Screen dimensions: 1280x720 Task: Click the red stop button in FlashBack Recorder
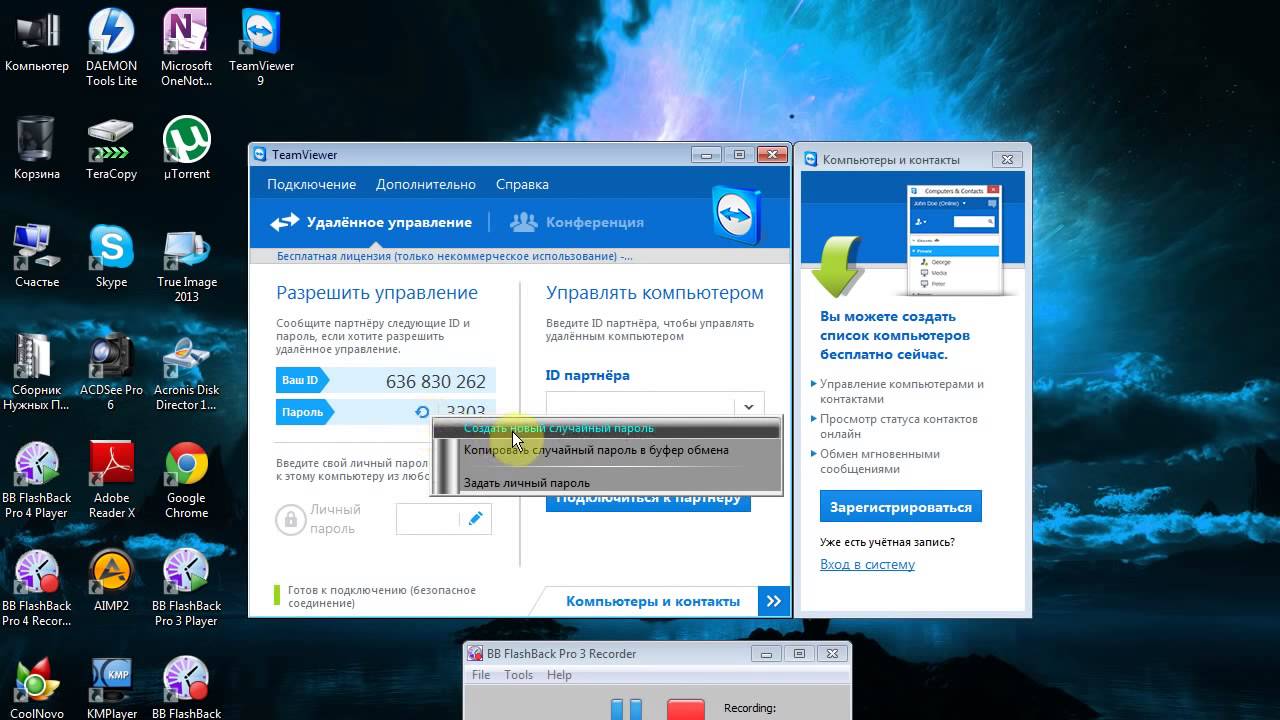click(x=686, y=709)
